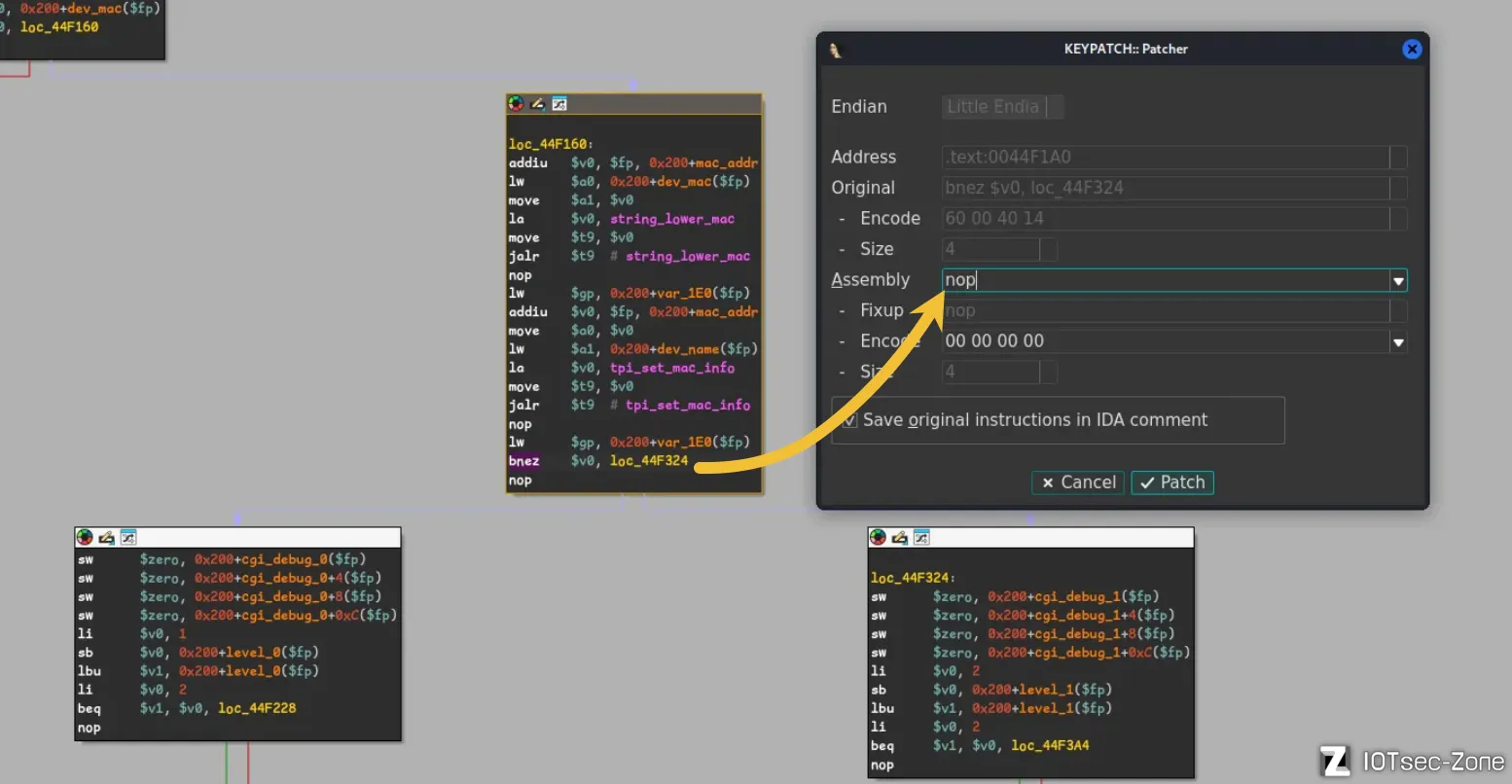1512x784 pixels.
Task: Toggle Save original instructions in IDA comment
Action: point(849,420)
